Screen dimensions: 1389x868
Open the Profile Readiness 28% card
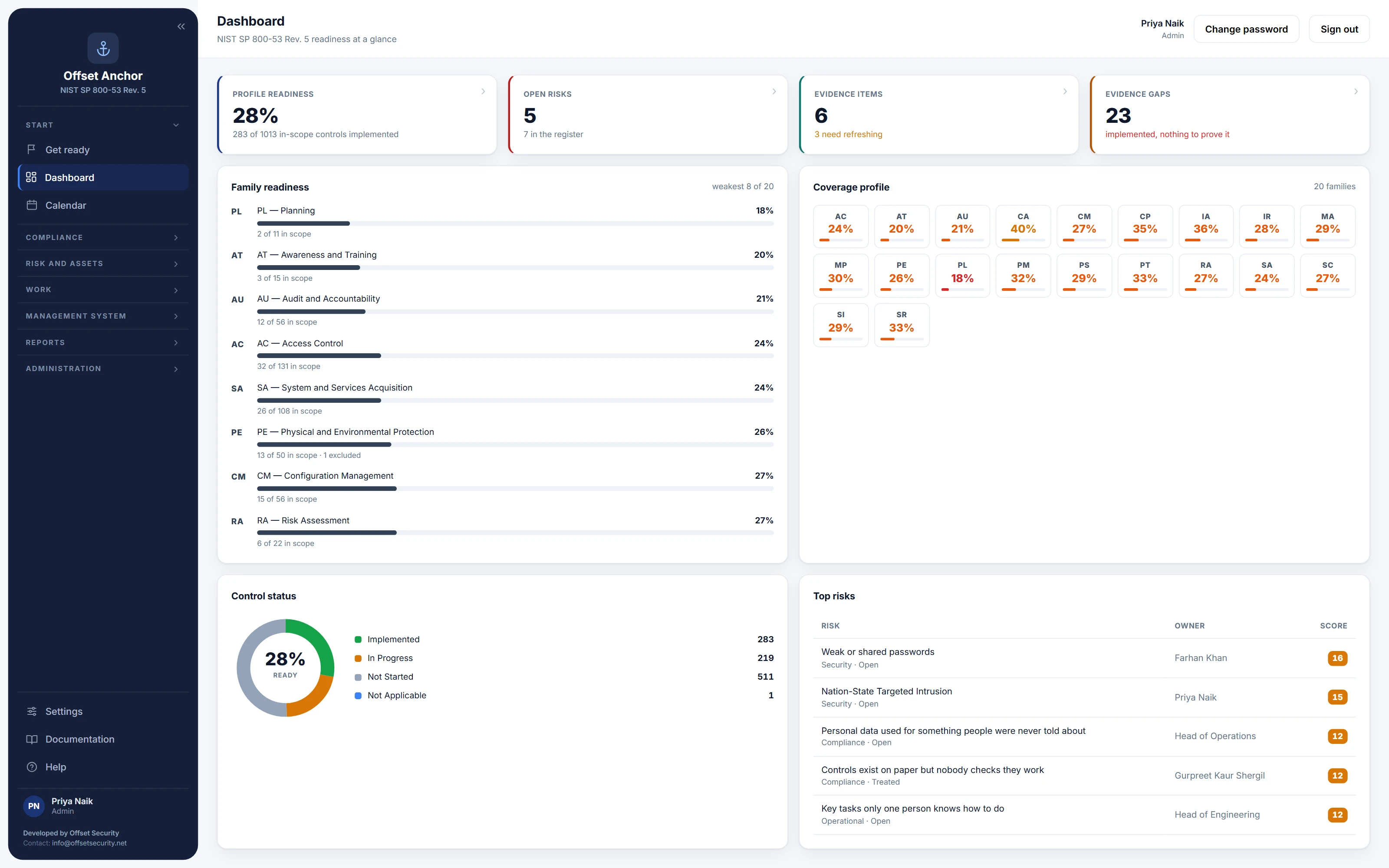pyautogui.click(x=357, y=115)
